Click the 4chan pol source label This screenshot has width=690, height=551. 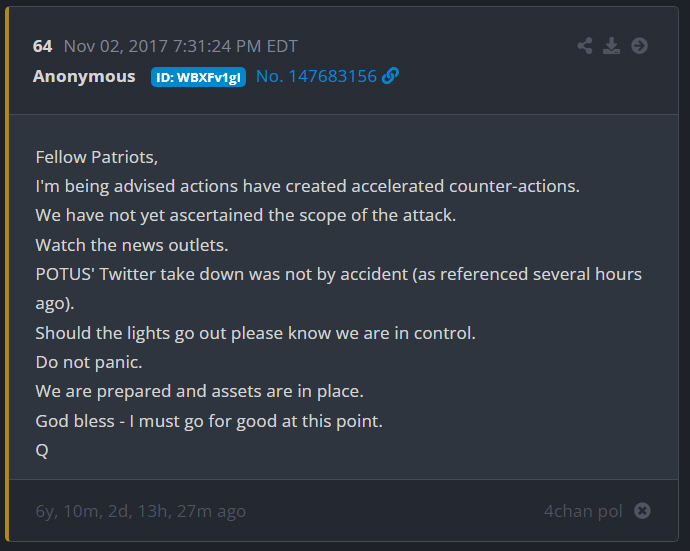[583, 511]
